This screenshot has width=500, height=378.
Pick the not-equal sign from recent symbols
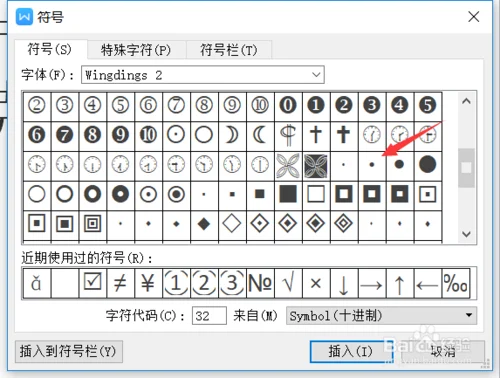121,283
